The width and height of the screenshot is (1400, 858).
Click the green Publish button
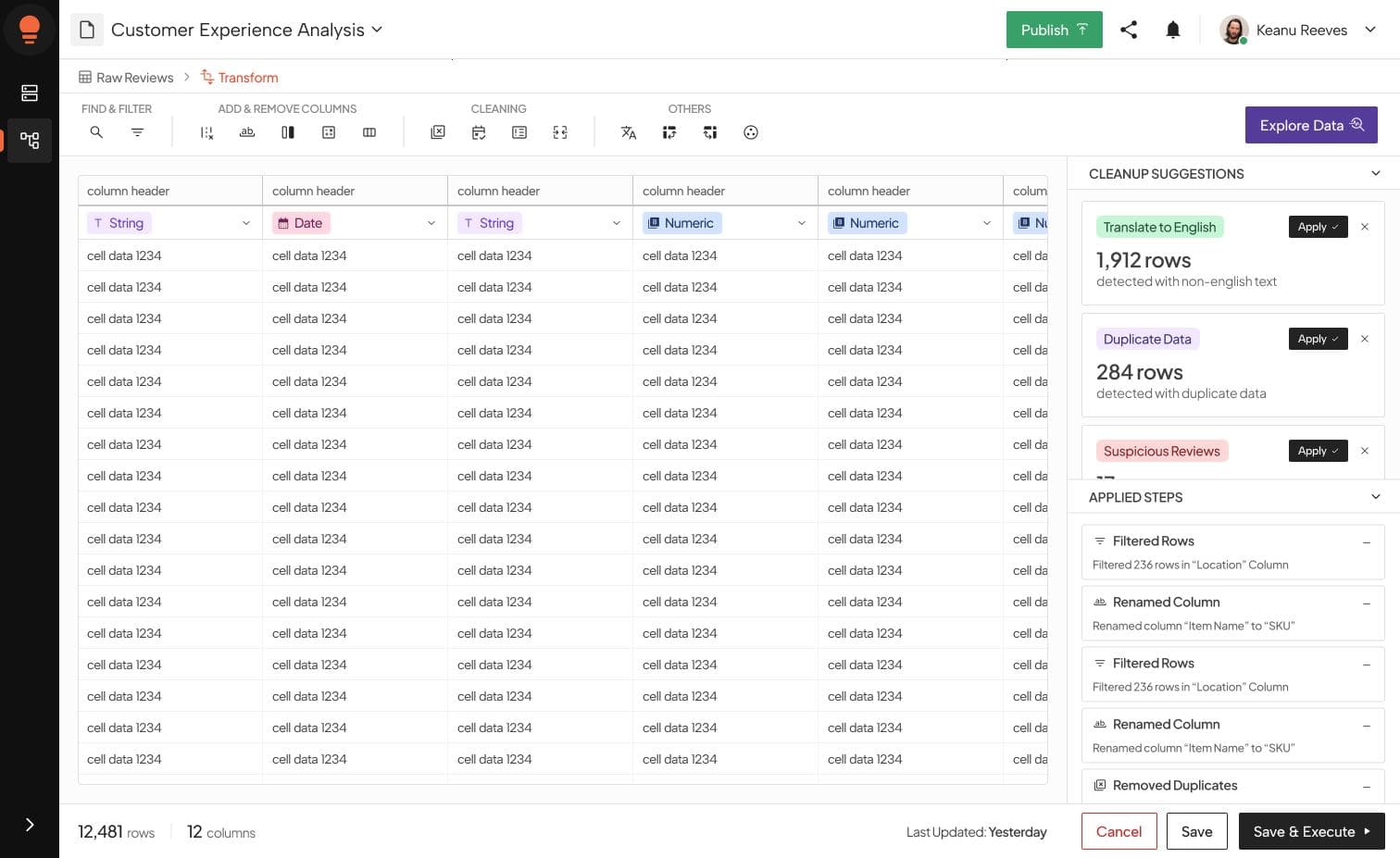(1054, 30)
